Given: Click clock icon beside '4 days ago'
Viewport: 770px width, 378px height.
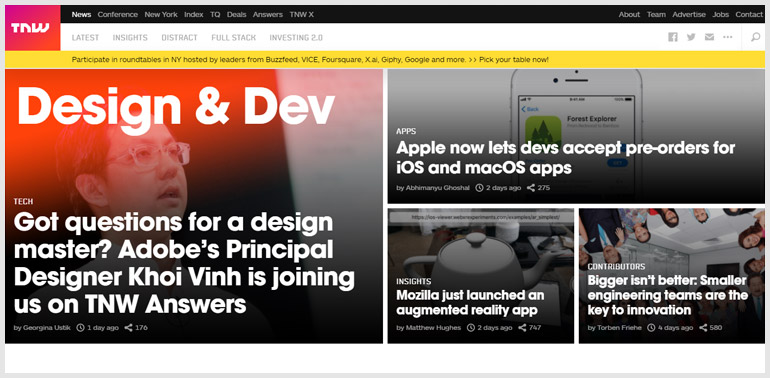Looking at the screenshot, I should tap(651, 327).
